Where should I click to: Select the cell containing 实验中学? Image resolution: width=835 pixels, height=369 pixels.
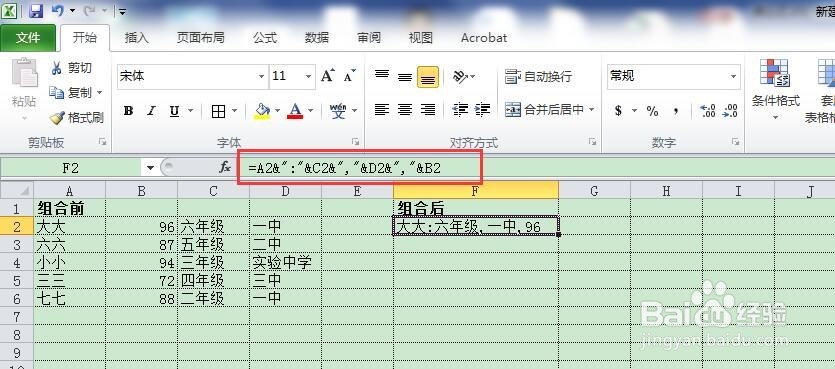(x=285, y=262)
